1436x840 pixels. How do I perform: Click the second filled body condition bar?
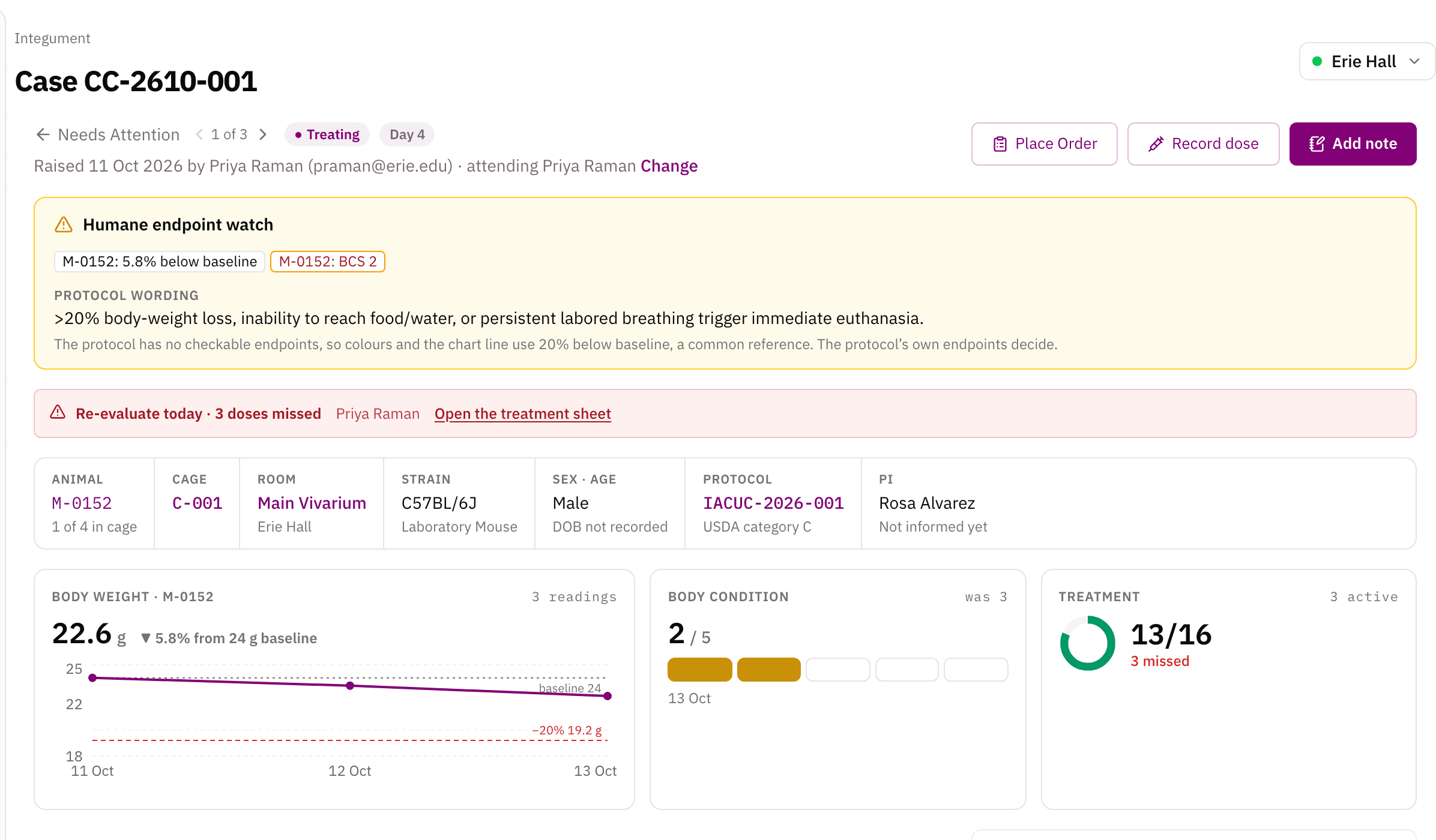(x=768, y=670)
